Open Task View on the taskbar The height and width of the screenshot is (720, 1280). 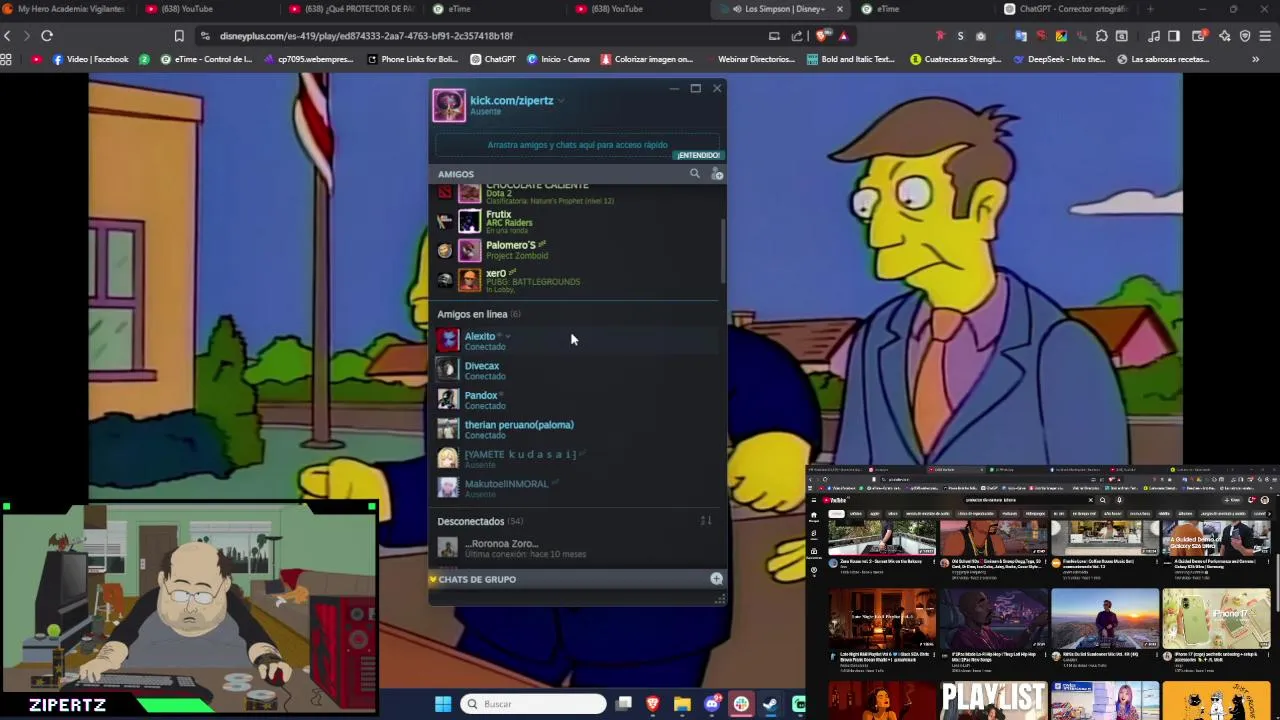(624, 704)
